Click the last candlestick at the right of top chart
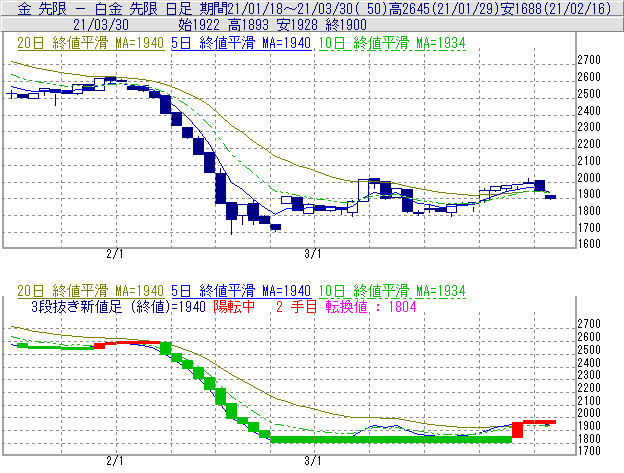624x473 pixels. click(550, 197)
